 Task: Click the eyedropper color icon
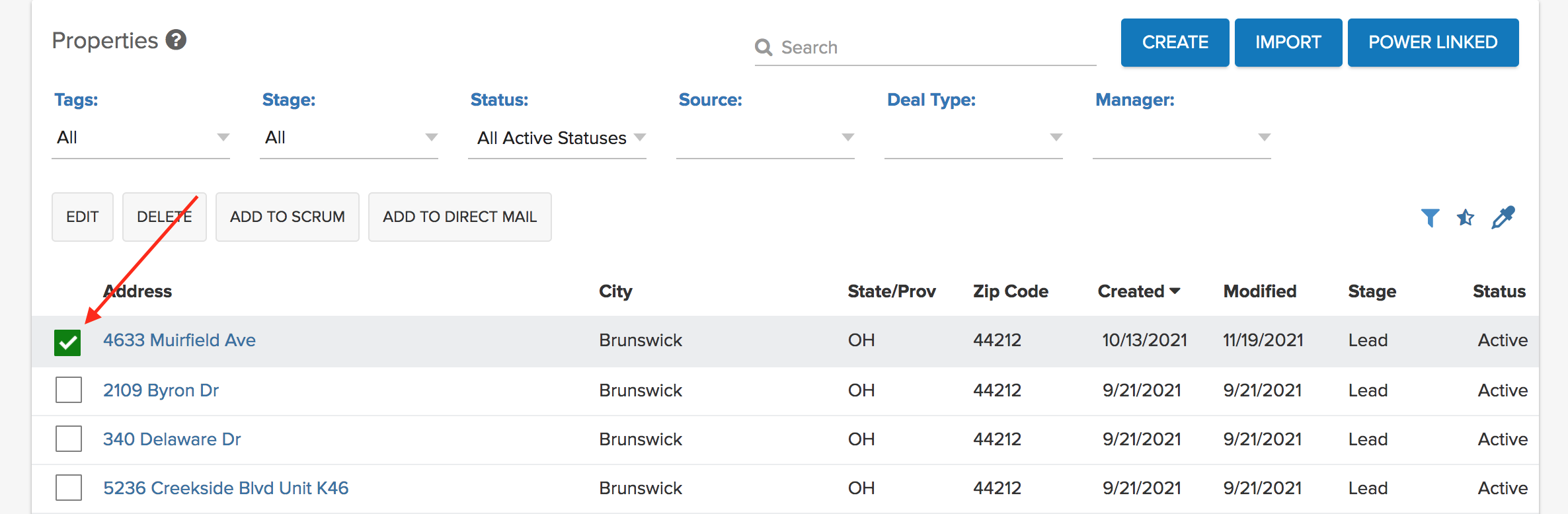[x=1503, y=217]
